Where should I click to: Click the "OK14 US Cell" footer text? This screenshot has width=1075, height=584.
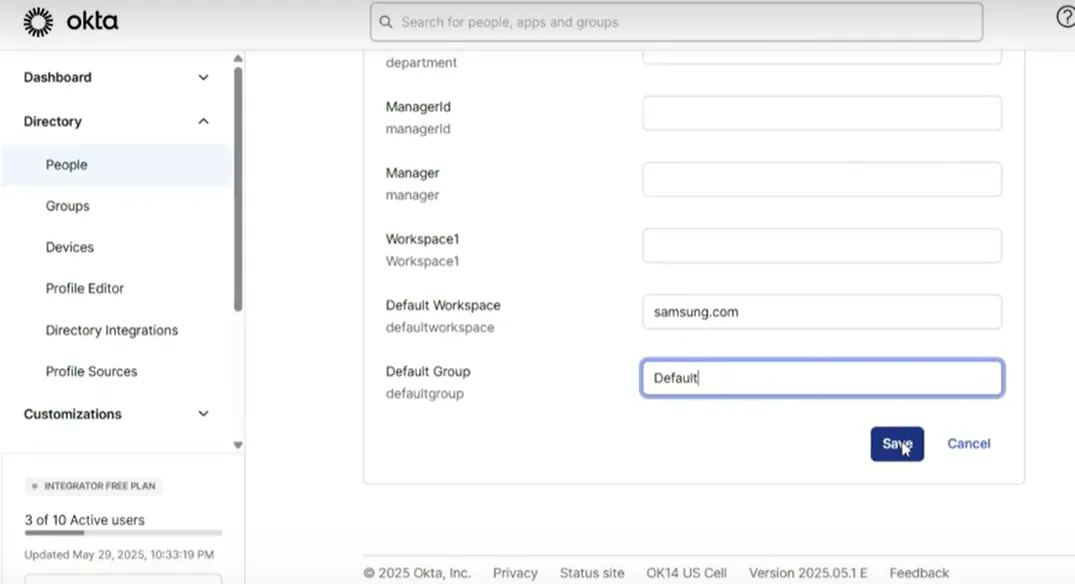(x=686, y=572)
